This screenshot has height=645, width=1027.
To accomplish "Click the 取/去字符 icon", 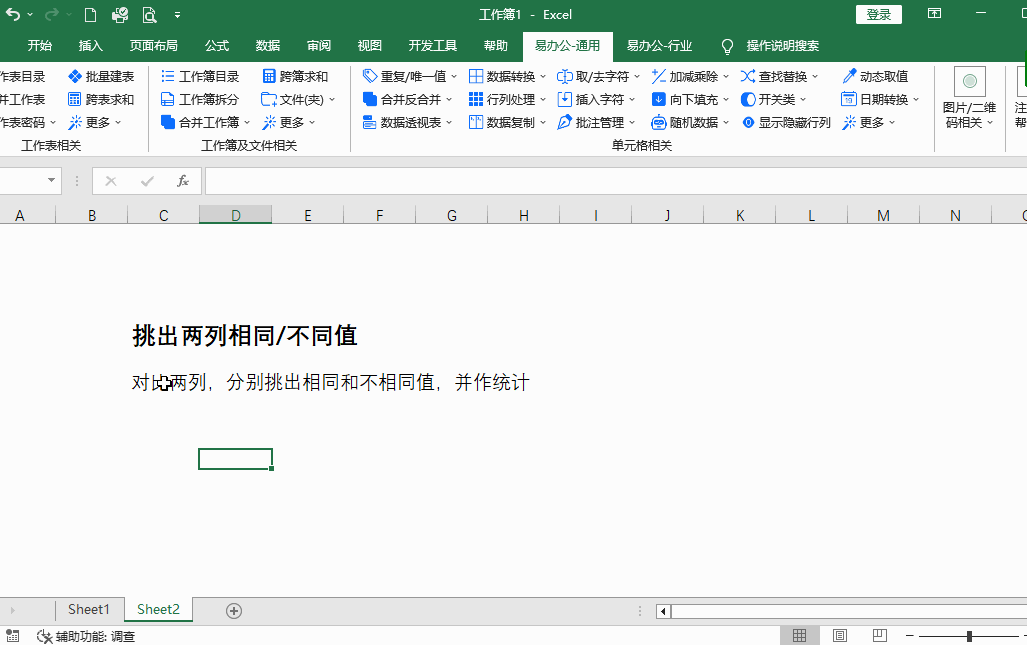I will [564, 77].
